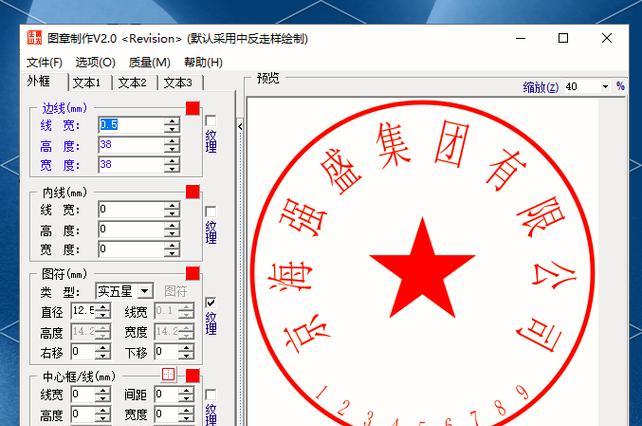The width and height of the screenshot is (642, 426).
Task: Click the 图符 右移 spinner arrows
Action: click(103, 352)
